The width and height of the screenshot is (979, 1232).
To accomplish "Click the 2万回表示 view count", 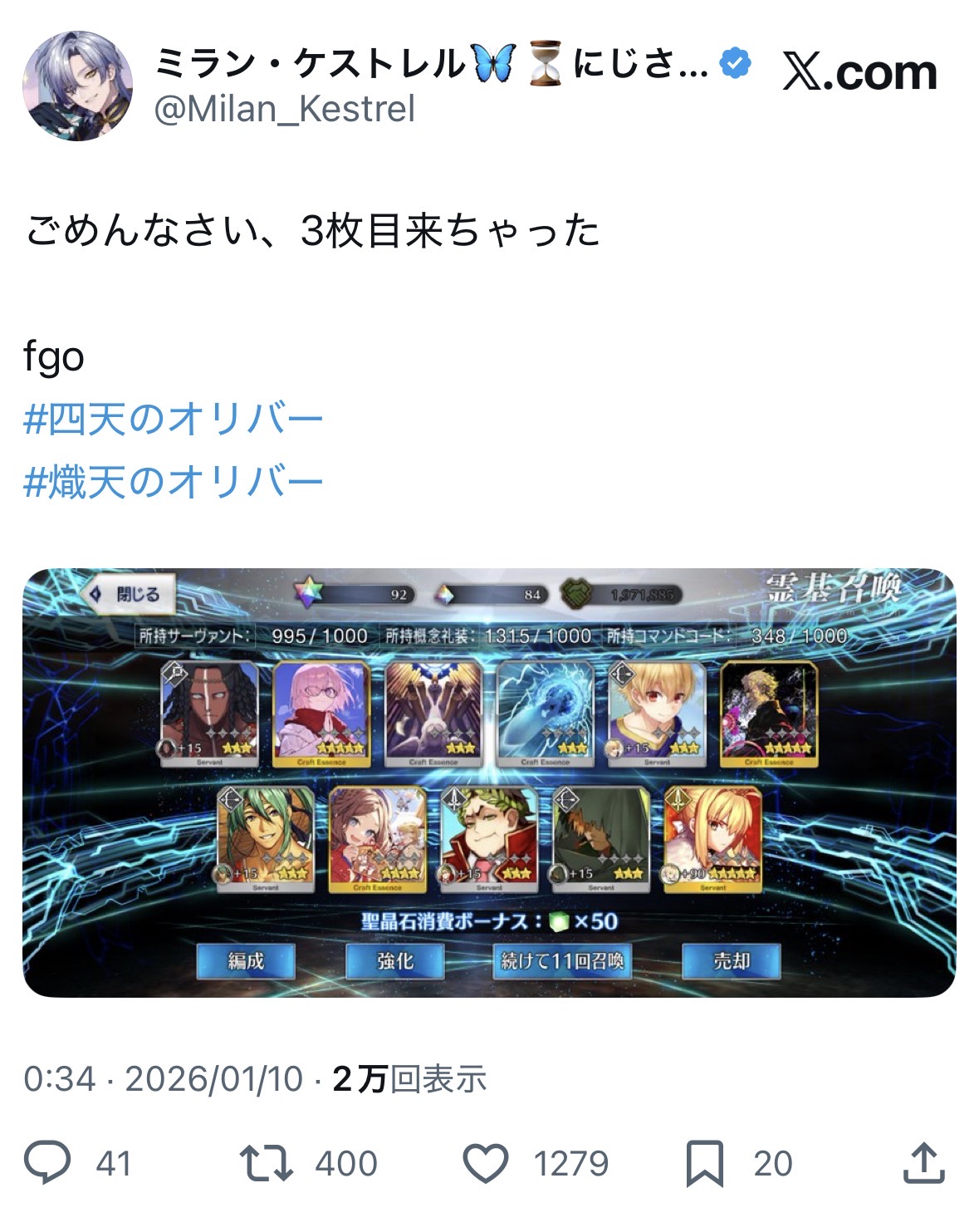I will [x=409, y=1079].
